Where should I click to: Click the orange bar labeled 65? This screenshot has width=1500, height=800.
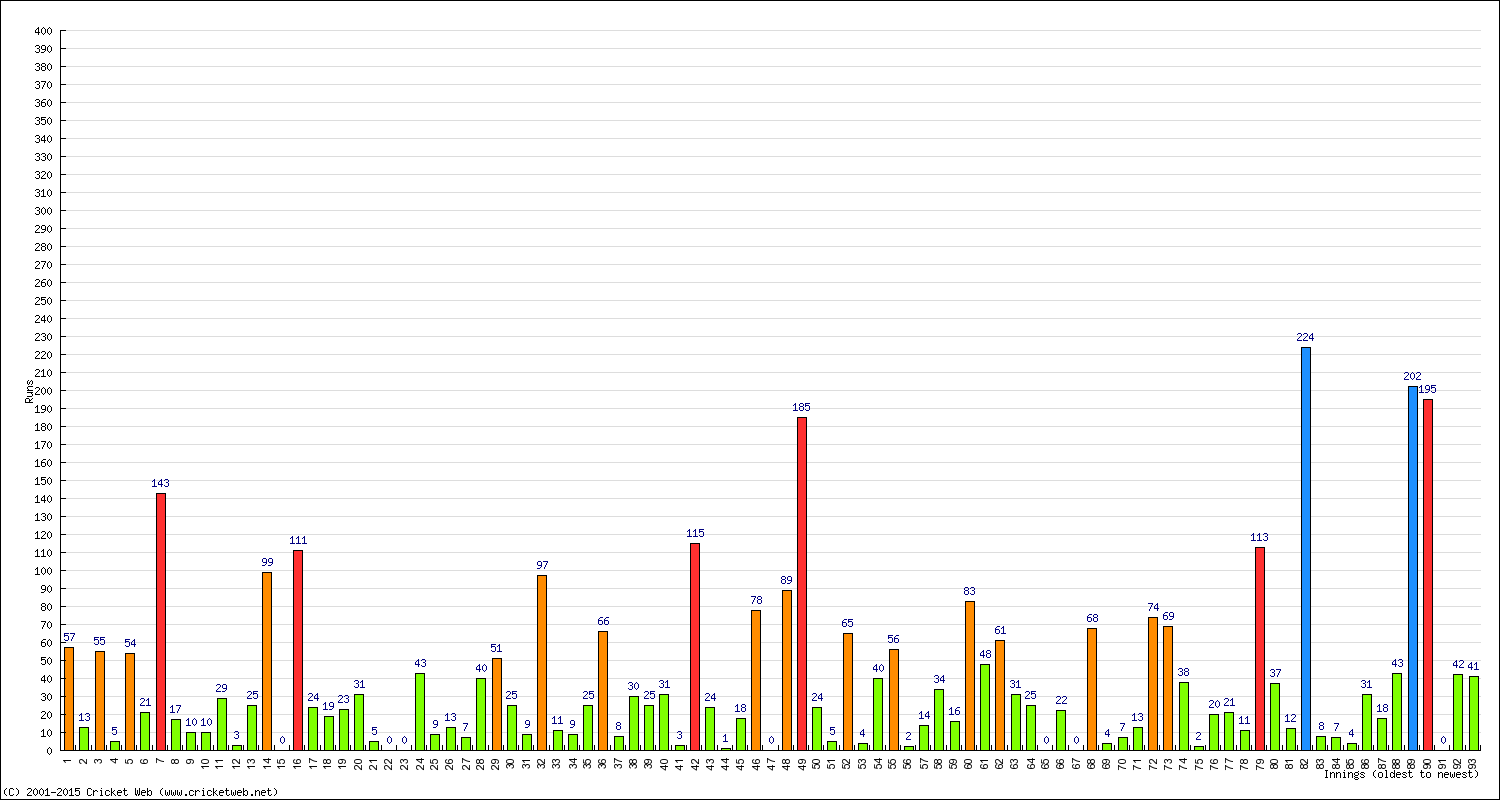click(x=847, y=691)
